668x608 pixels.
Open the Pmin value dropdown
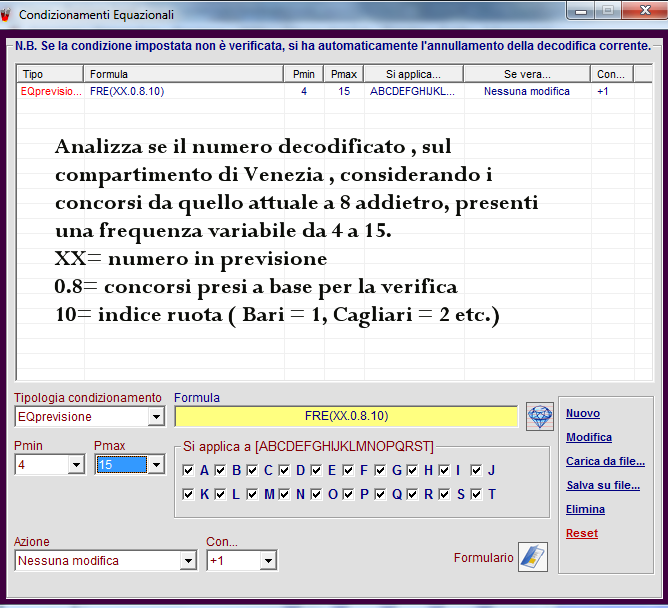click(x=76, y=464)
